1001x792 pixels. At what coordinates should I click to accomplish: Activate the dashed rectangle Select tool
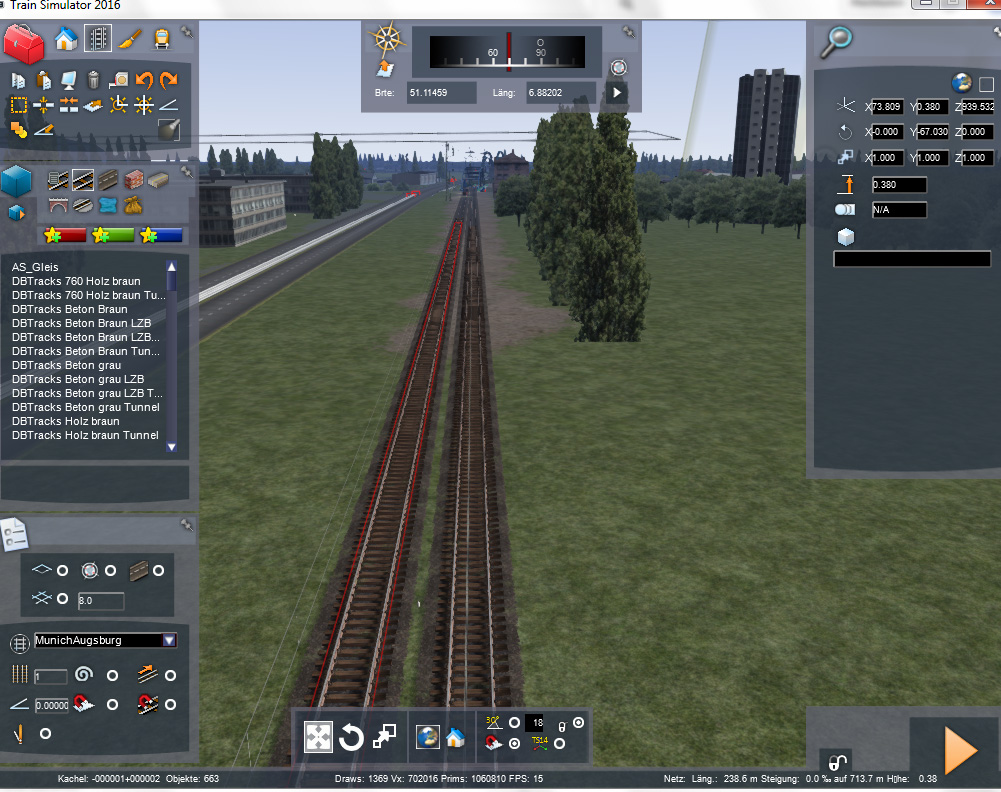coord(19,105)
